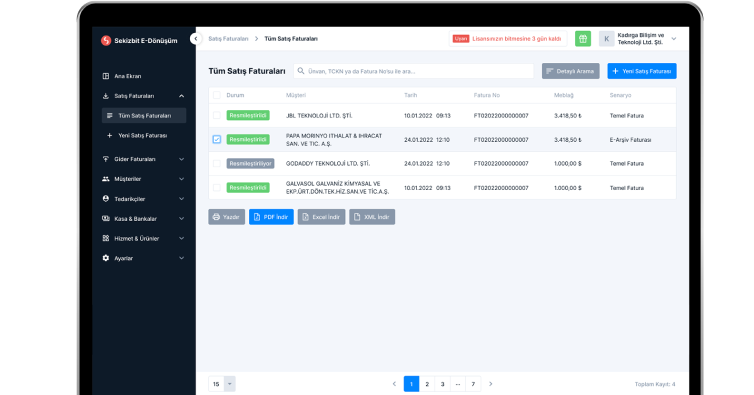Open the Kadırga Bilişim account dropdown
The width and height of the screenshot is (754, 395).
click(638, 39)
